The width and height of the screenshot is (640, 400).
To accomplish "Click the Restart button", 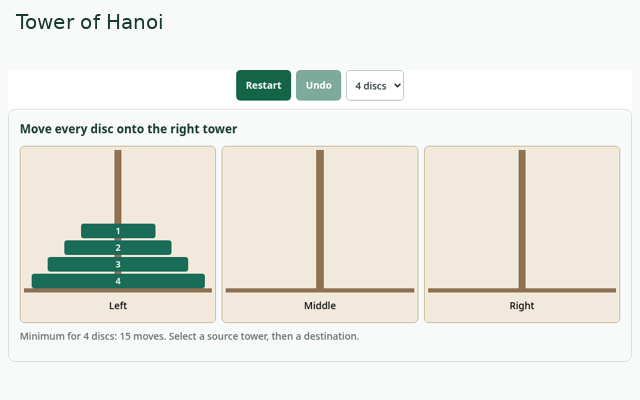I will pyautogui.click(x=263, y=85).
